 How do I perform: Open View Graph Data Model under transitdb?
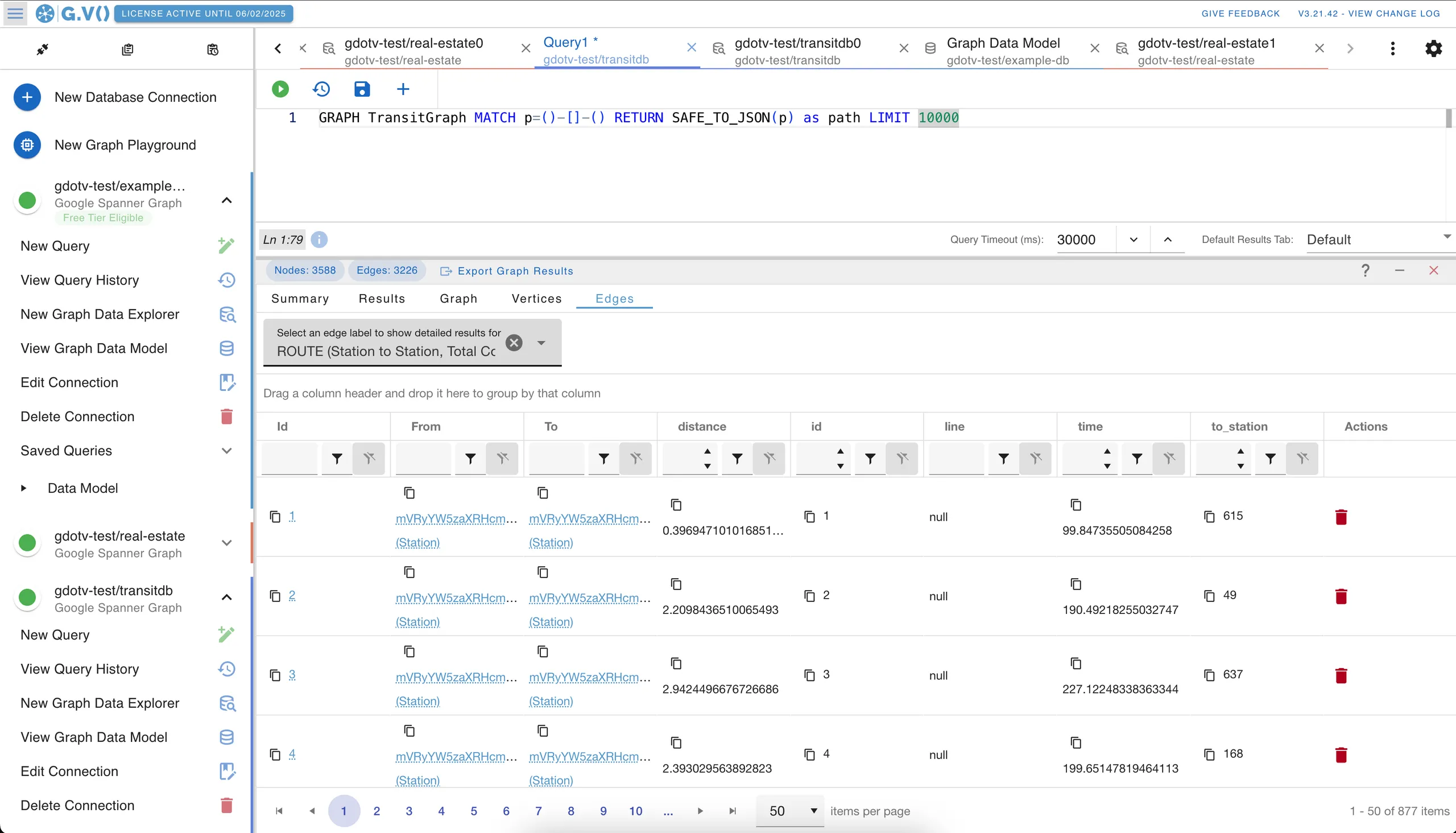pyautogui.click(x=126, y=737)
